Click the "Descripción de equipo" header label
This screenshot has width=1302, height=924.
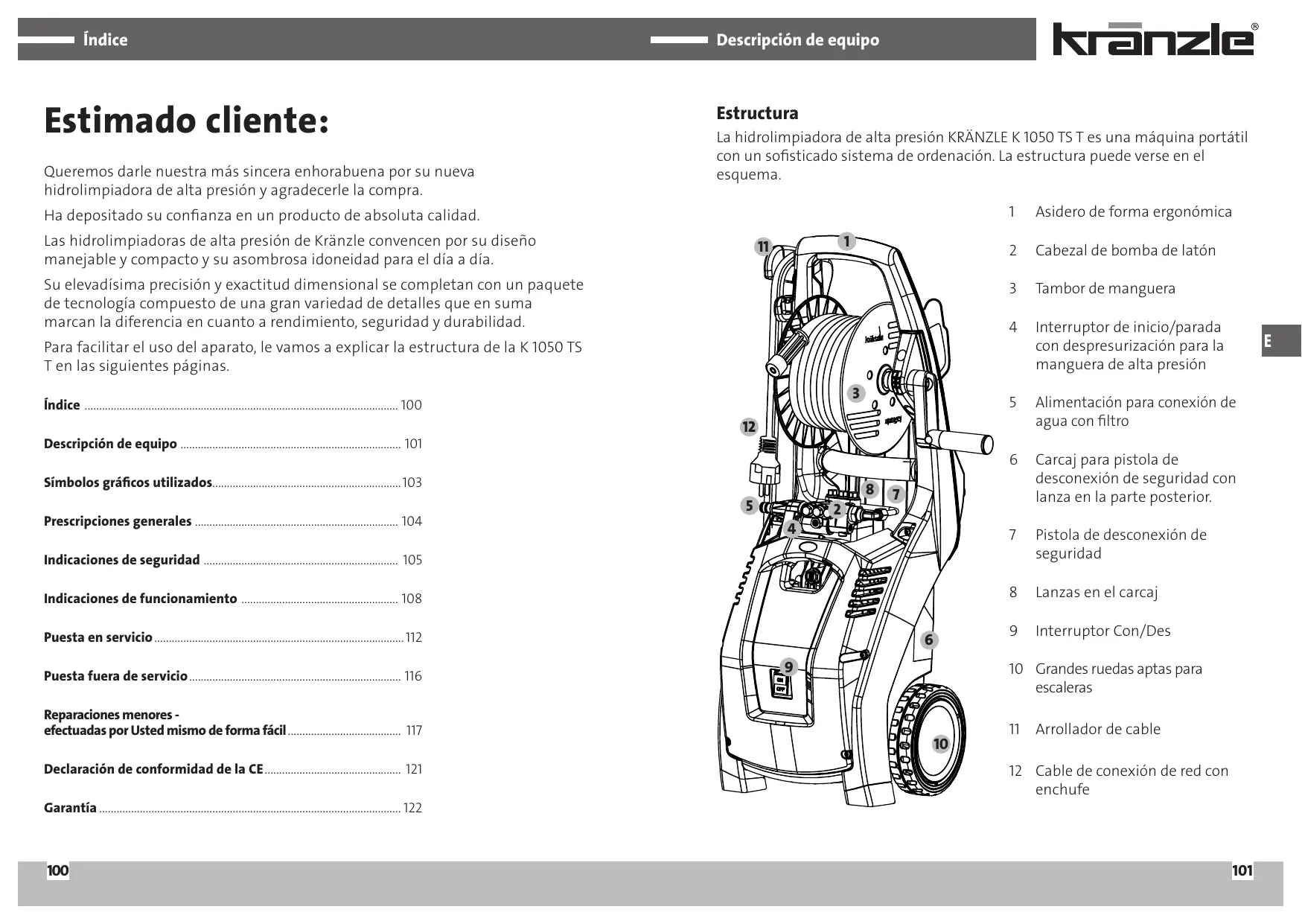(x=797, y=40)
